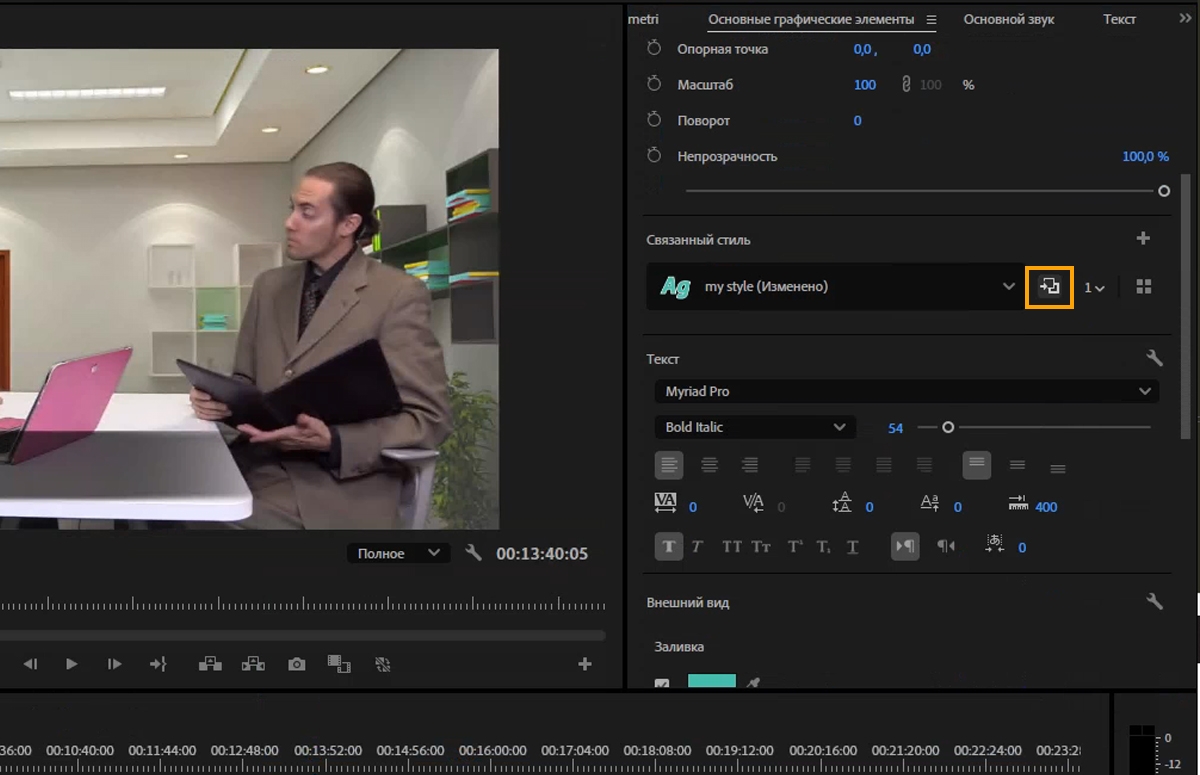This screenshot has height=775, width=1200.
Task: Expand hidden panel tabs with double chevron
Action: click(1186, 19)
